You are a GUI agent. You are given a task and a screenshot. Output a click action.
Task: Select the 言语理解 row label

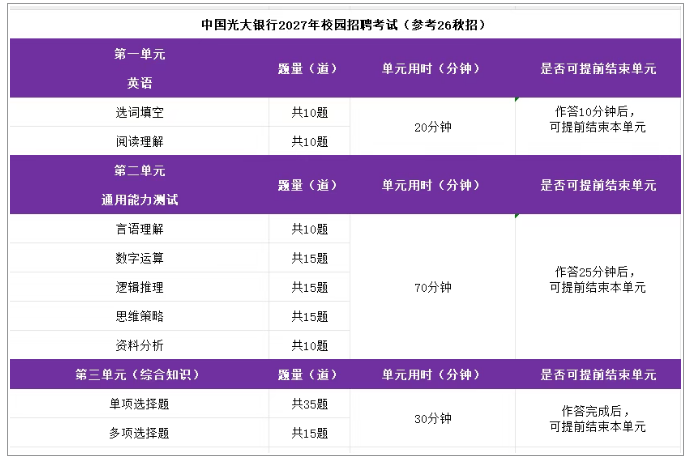(x=139, y=229)
